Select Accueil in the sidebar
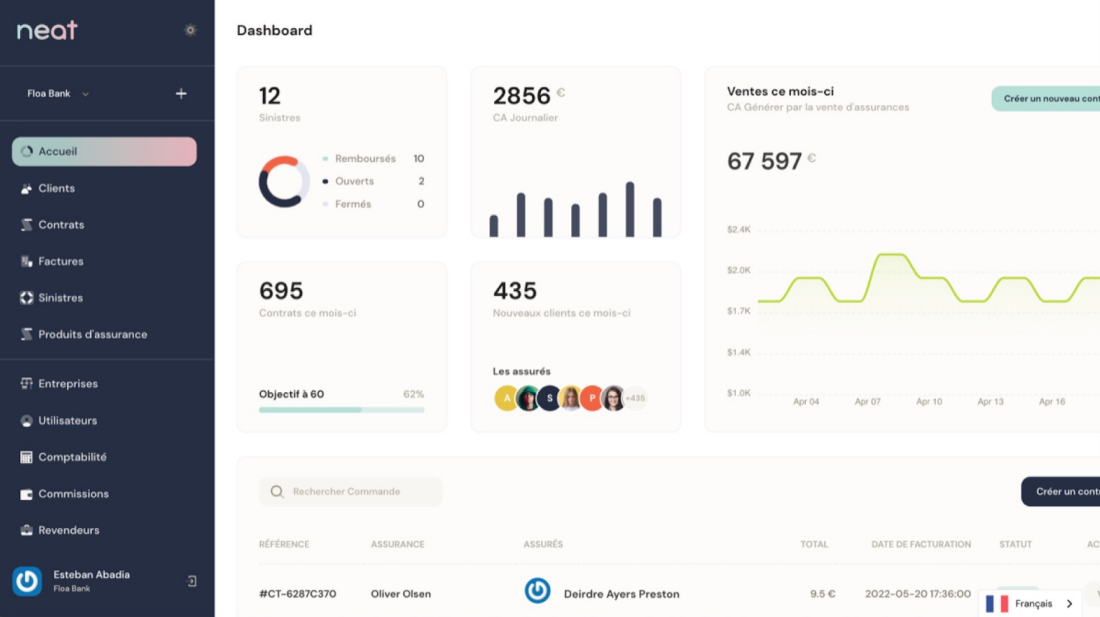 [x=104, y=151]
